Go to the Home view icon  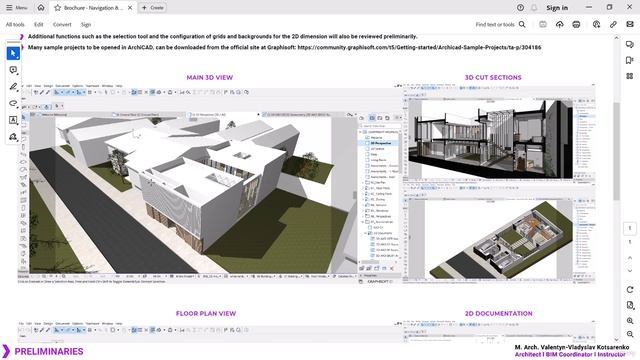(41, 7)
